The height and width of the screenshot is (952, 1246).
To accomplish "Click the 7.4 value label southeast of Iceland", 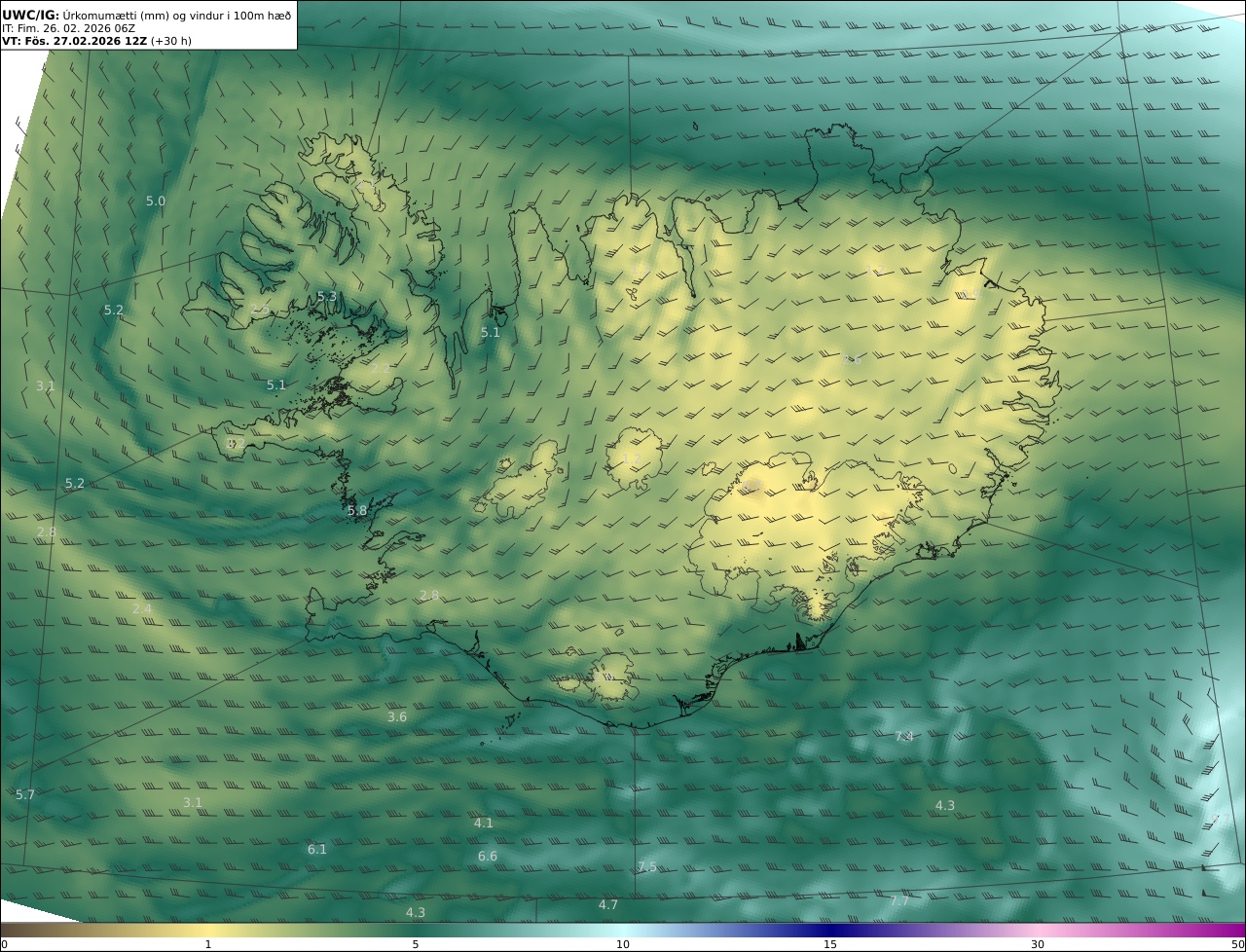I will (x=904, y=737).
